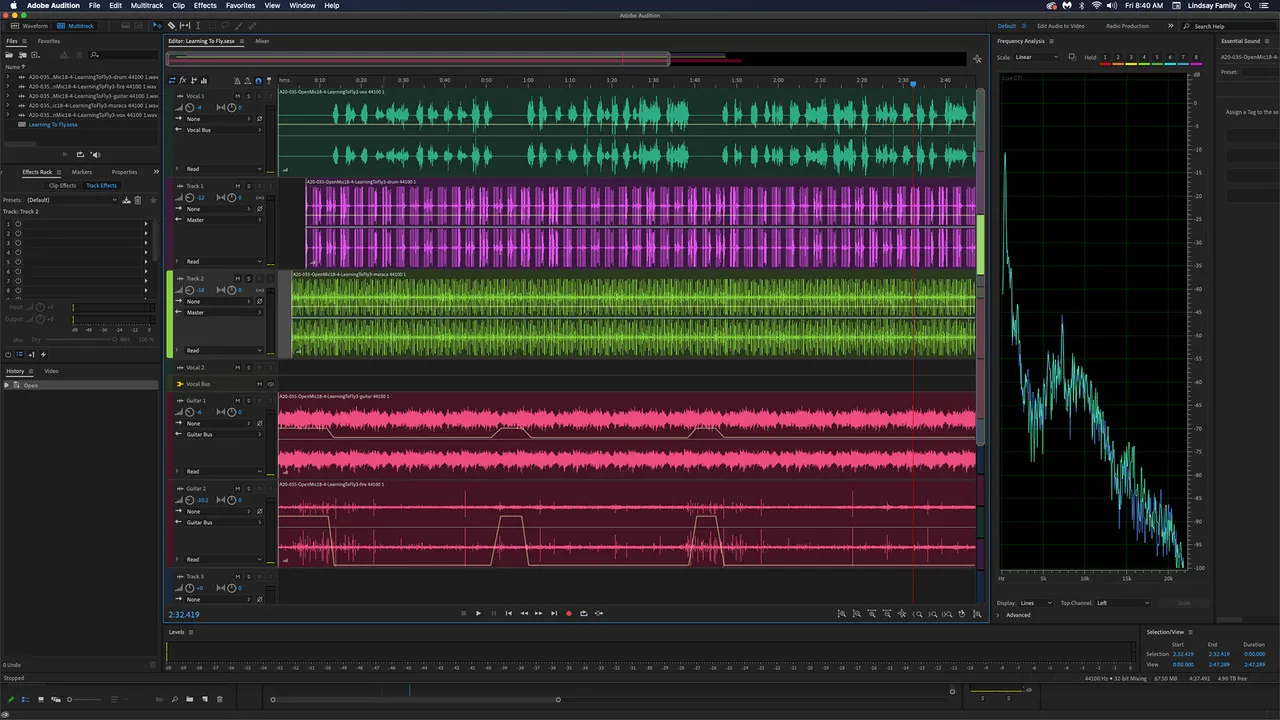
Task: Click Stop in the transport bar
Action: coord(463,613)
